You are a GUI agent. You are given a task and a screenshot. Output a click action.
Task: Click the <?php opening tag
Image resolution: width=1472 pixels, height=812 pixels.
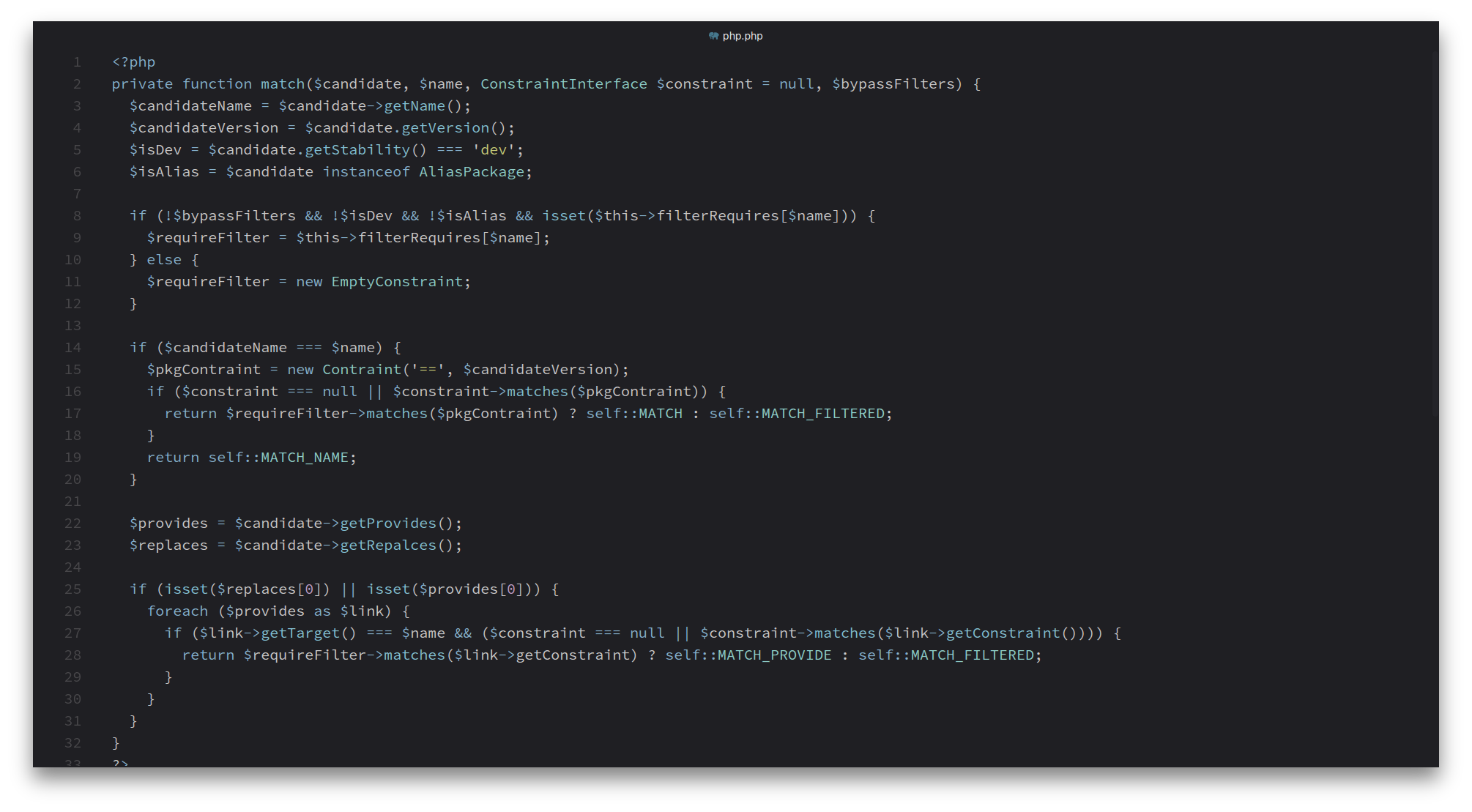coord(133,62)
